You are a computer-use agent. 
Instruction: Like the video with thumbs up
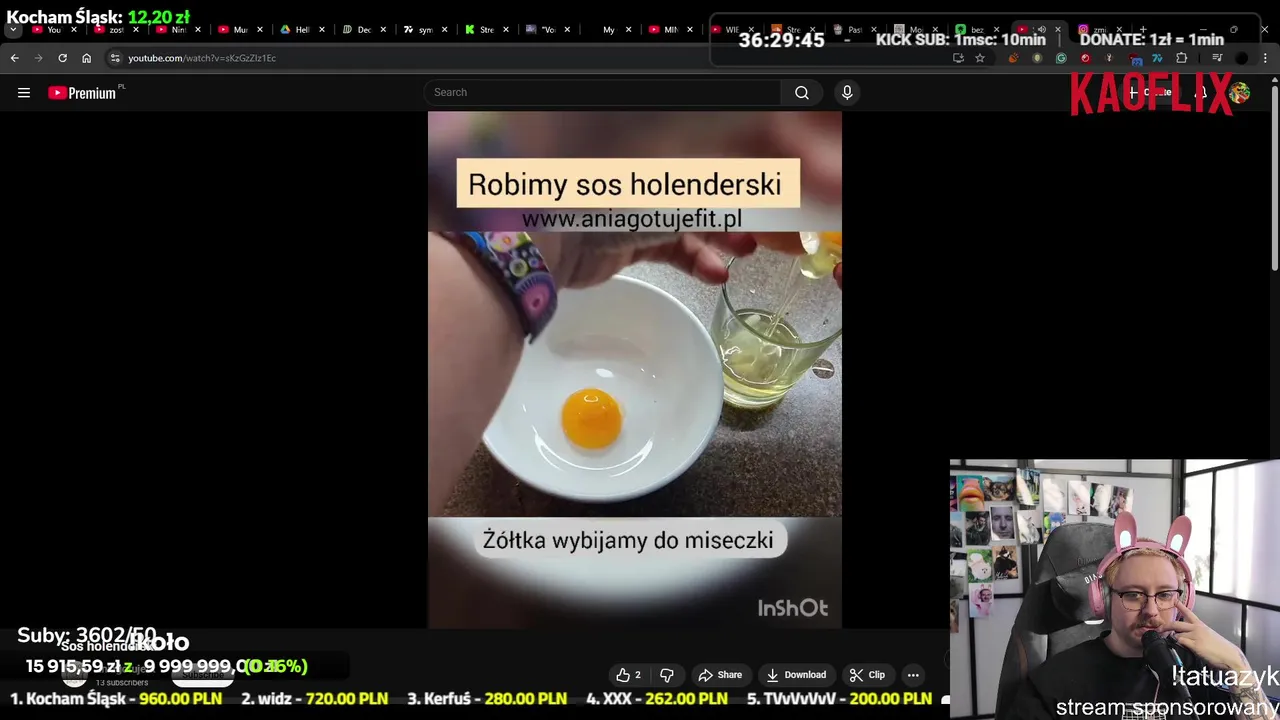point(628,675)
